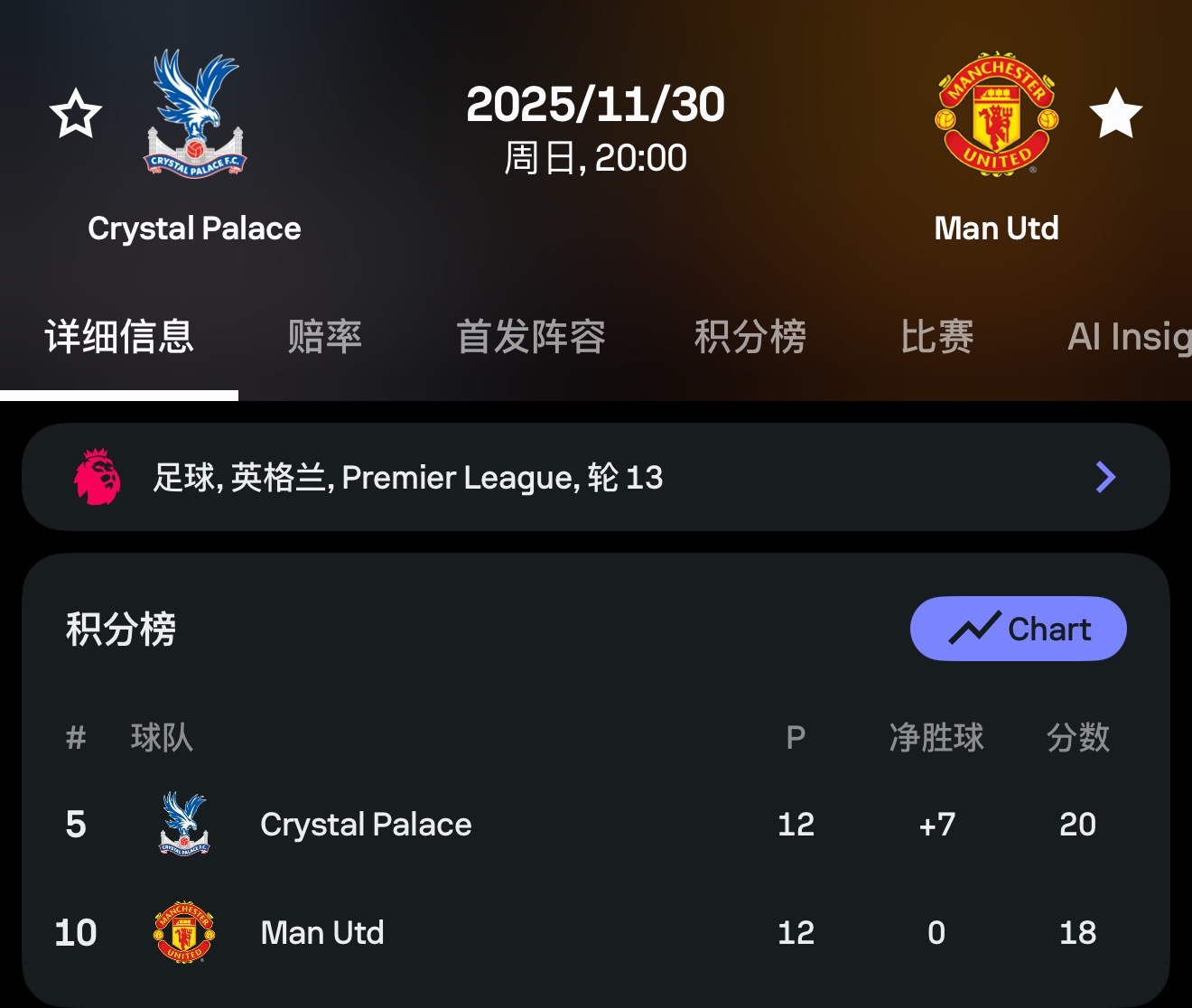1192x1008 pixels.
Task: Tap the Crystal Palace crest in header
Action: [x=195, y=114]
